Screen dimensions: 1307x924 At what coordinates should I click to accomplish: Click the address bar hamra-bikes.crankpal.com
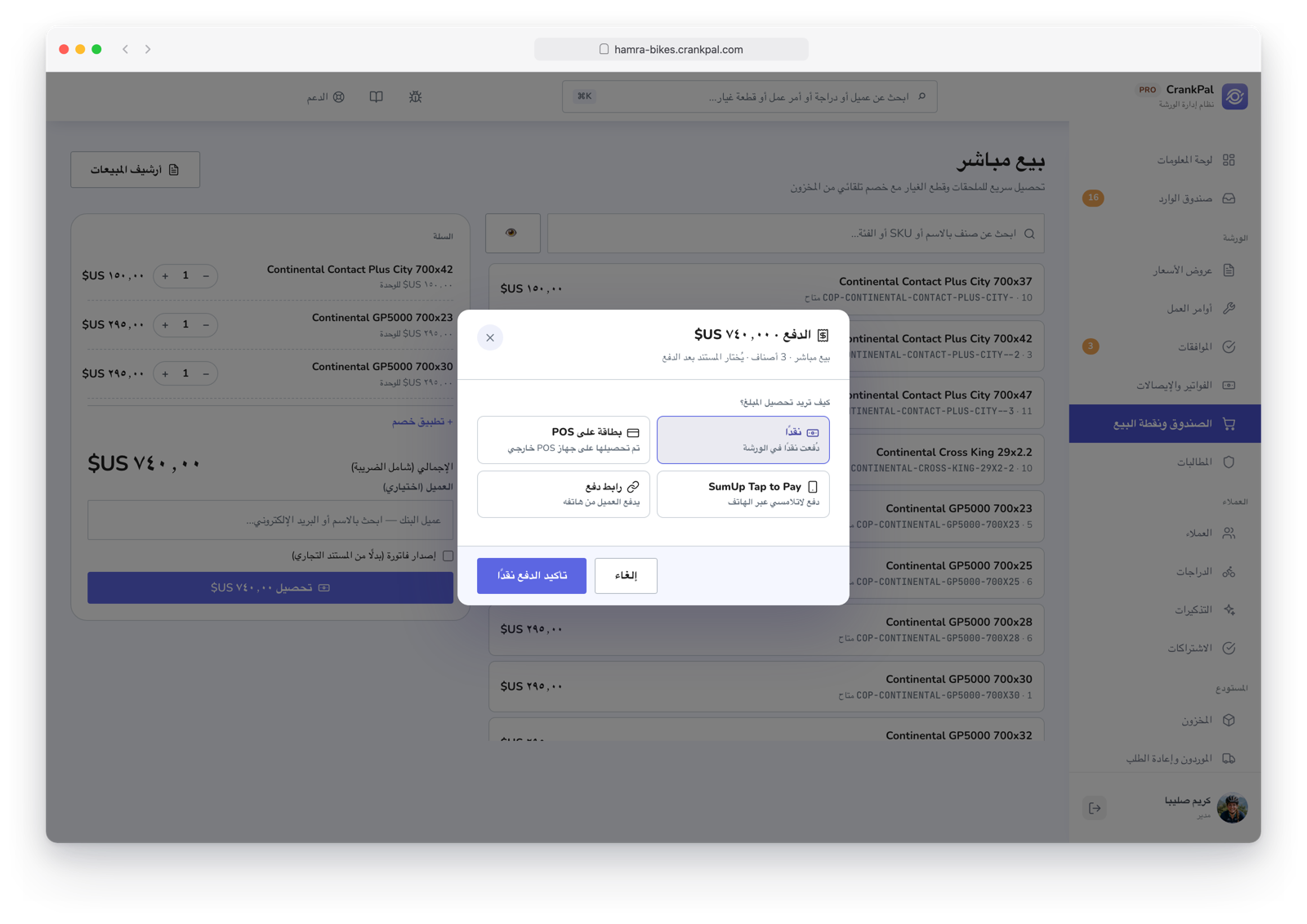[671, 49]
